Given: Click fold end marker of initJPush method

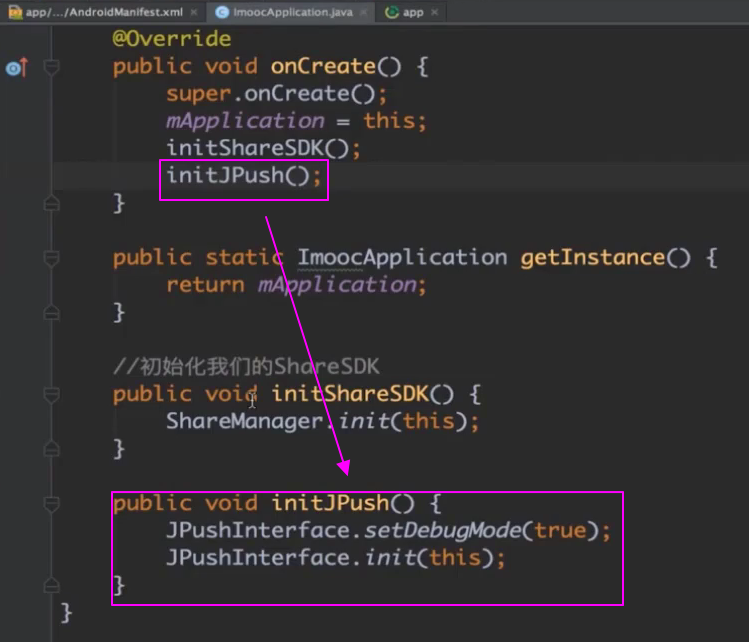Looking at the screenshot, I should coord(52,585).
